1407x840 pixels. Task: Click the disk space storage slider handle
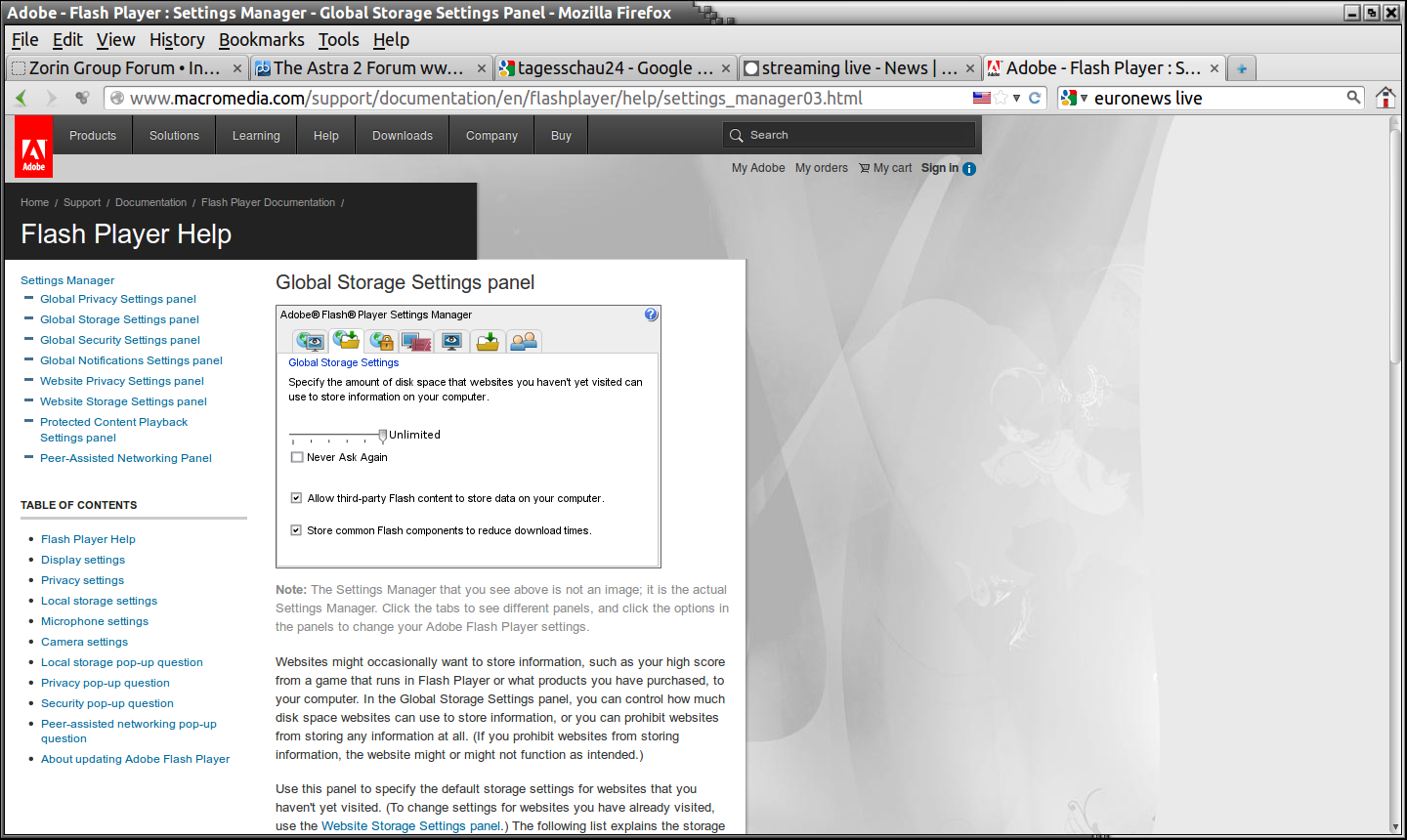[383, 436]
